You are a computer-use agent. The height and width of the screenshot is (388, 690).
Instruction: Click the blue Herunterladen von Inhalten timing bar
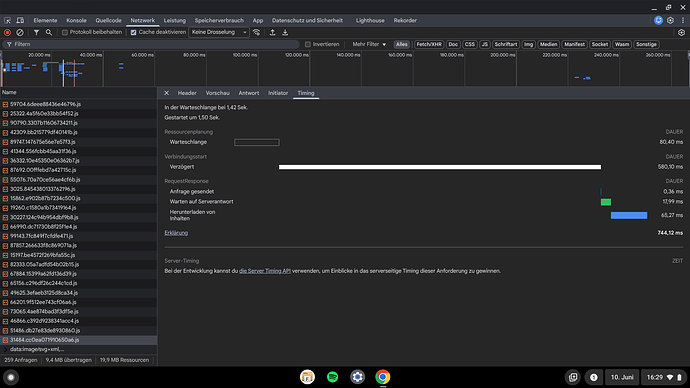pos(629,215)
